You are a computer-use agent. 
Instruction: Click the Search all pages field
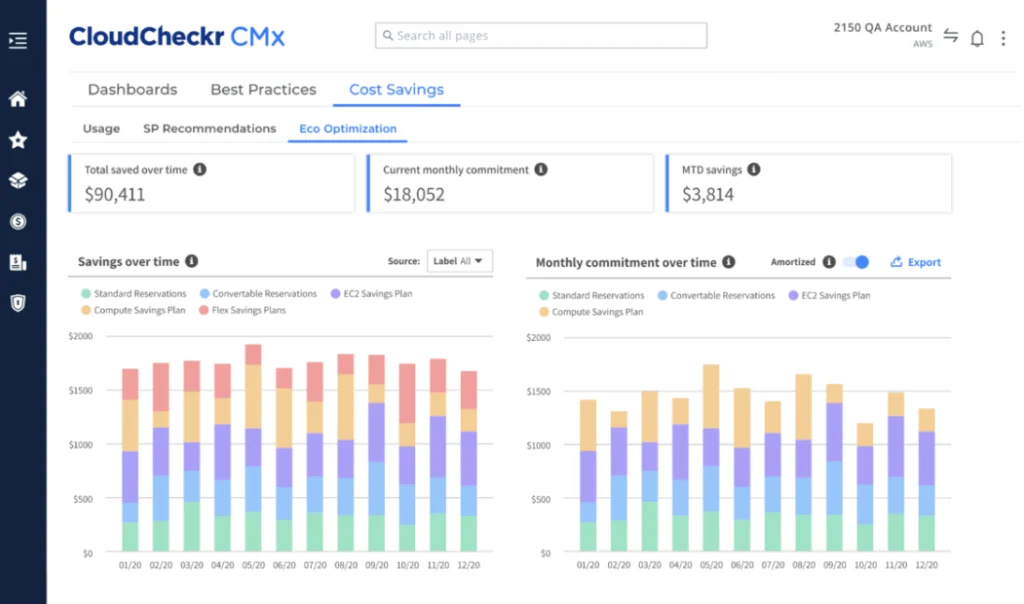tap(541, 36)
